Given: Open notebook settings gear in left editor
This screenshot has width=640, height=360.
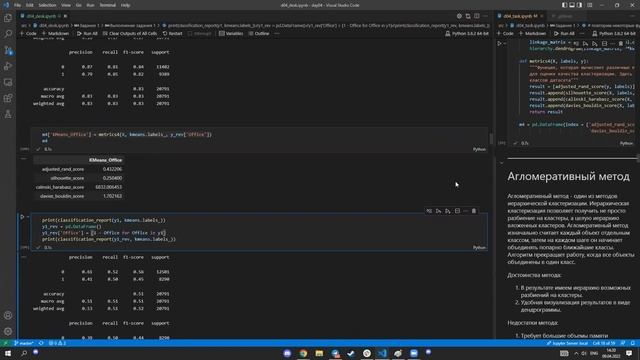Looking at the screenshot, I should (x=459, y=16).
